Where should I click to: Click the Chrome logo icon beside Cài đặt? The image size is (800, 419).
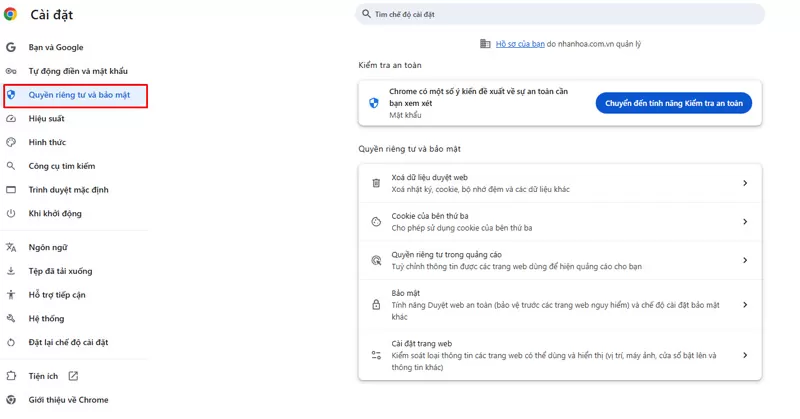click(11, 14)
